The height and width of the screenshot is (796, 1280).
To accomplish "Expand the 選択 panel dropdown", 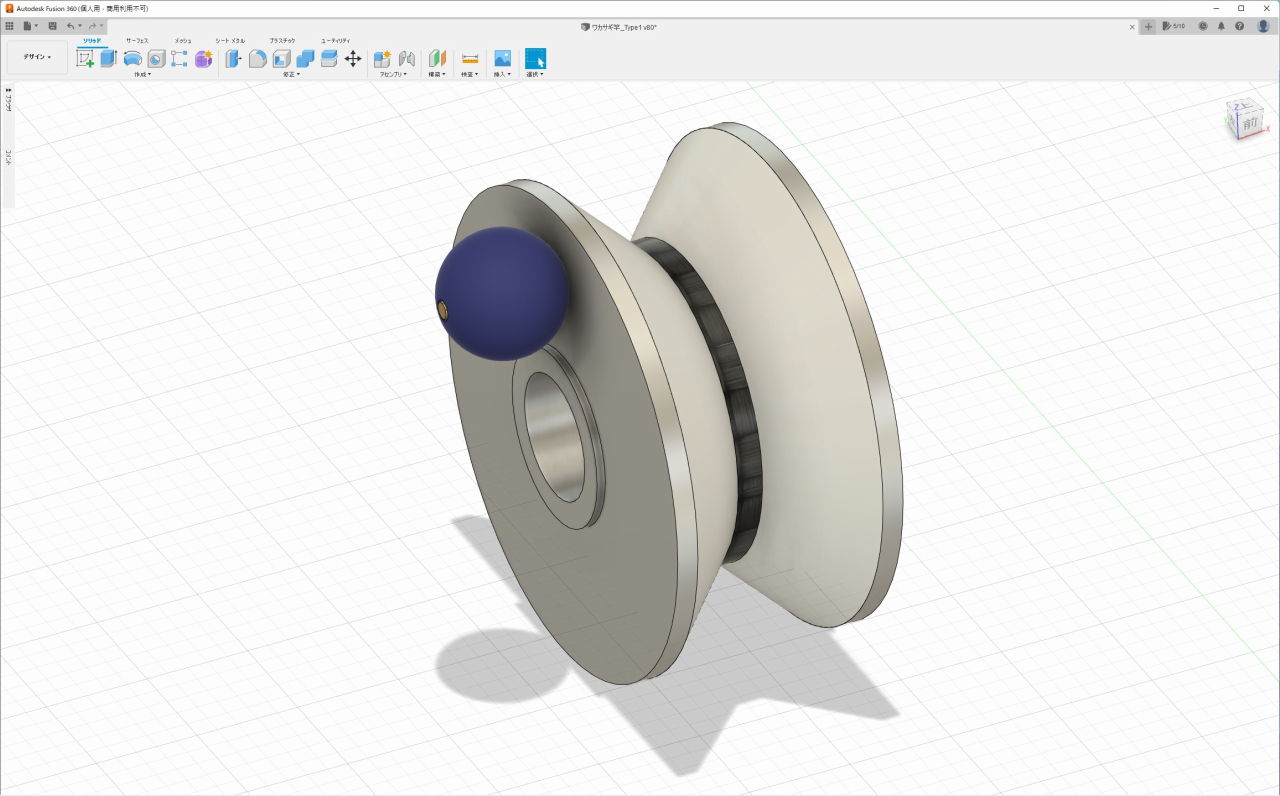I will (x=535, y=74).
